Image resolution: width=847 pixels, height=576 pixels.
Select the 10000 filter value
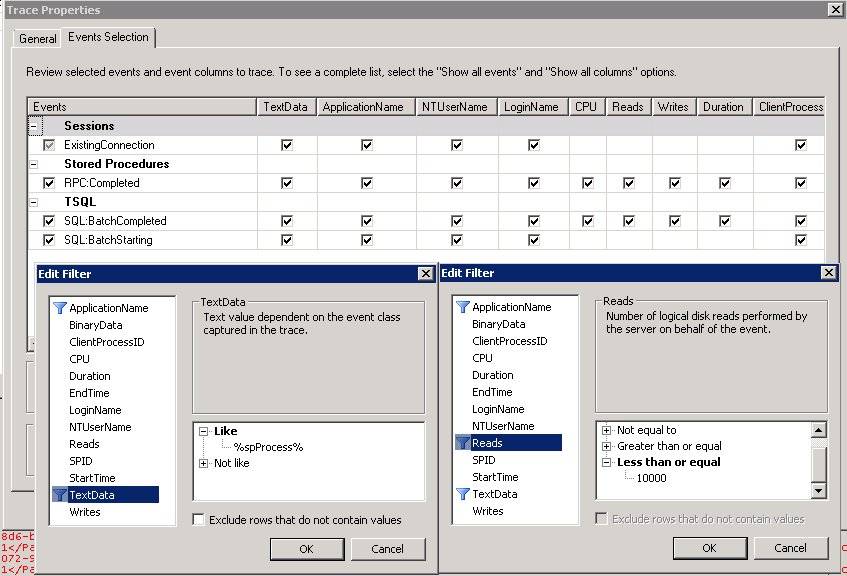[651, 478]
